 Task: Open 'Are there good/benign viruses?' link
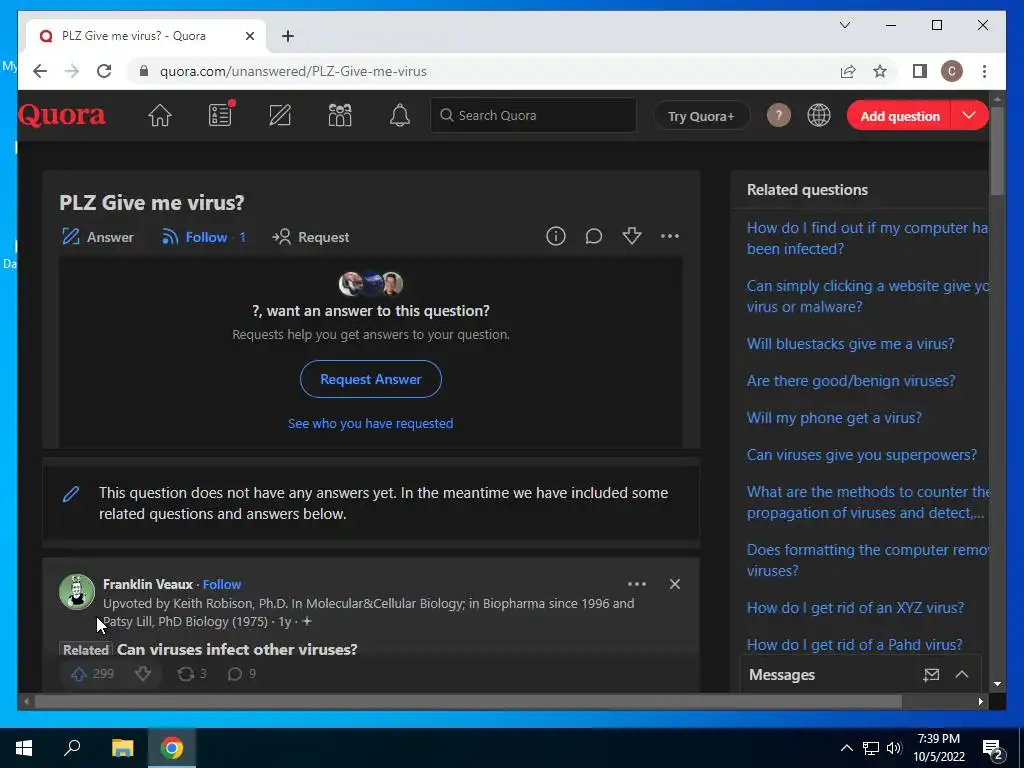851,381
